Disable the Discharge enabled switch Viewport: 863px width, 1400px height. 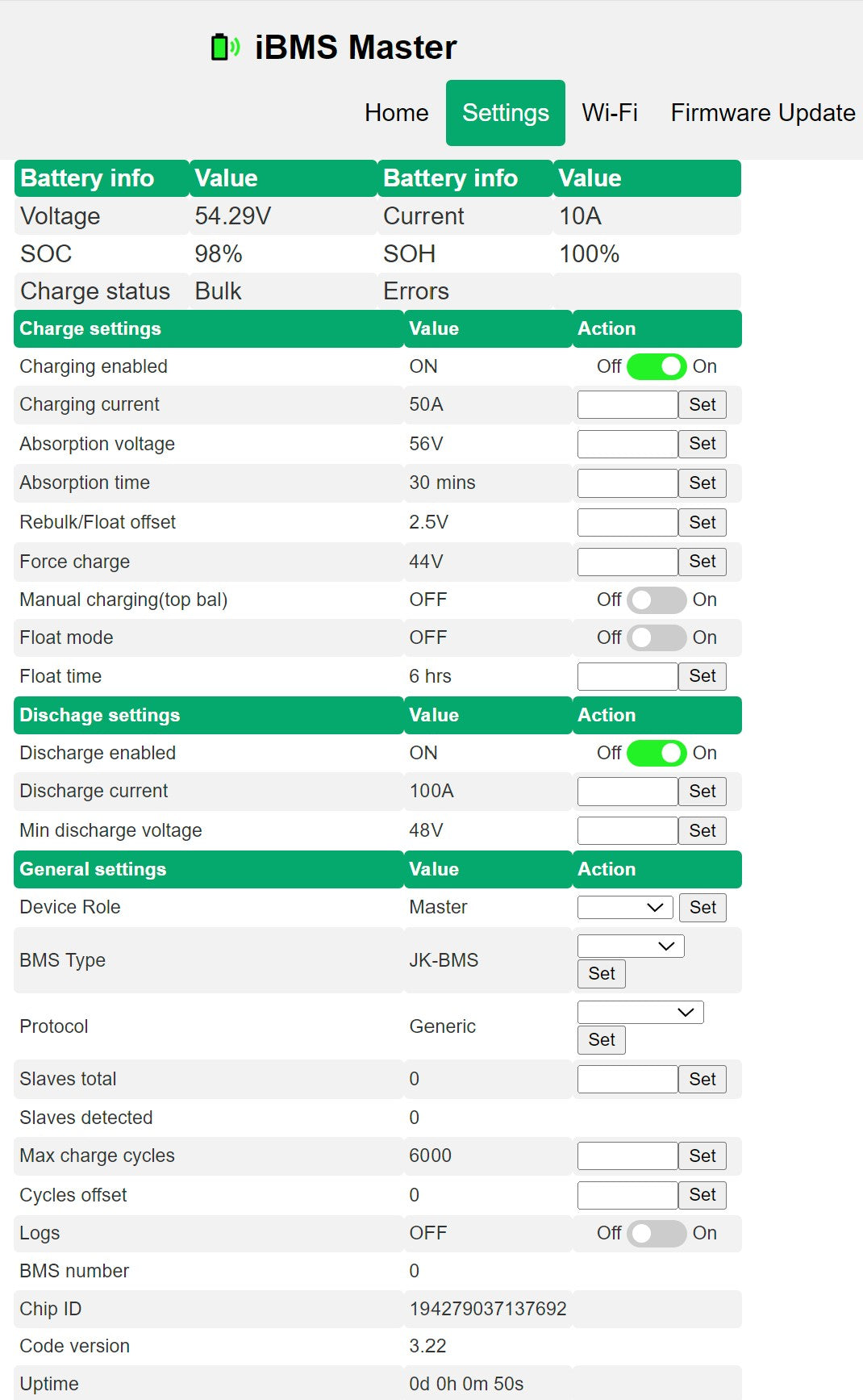pyautogui.click(x=657, y=753)
